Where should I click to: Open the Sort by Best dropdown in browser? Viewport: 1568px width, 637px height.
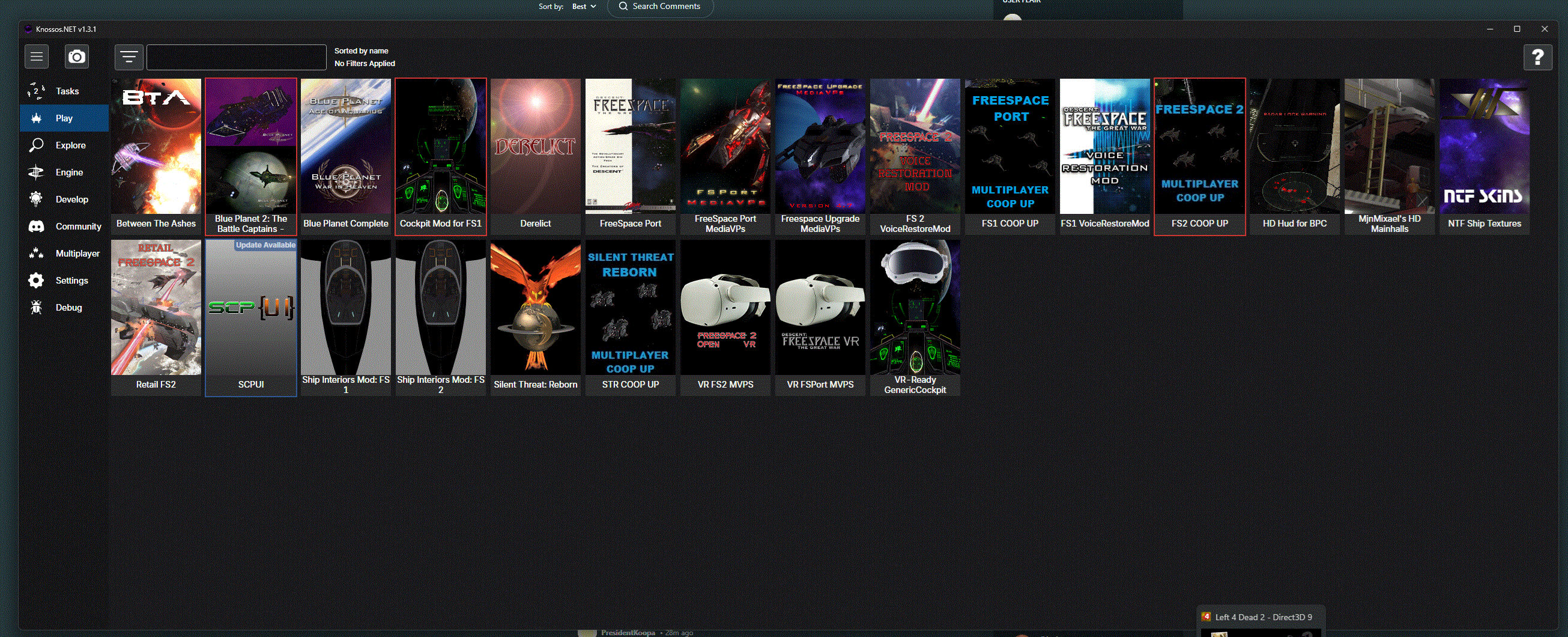(x=584, y=6)
